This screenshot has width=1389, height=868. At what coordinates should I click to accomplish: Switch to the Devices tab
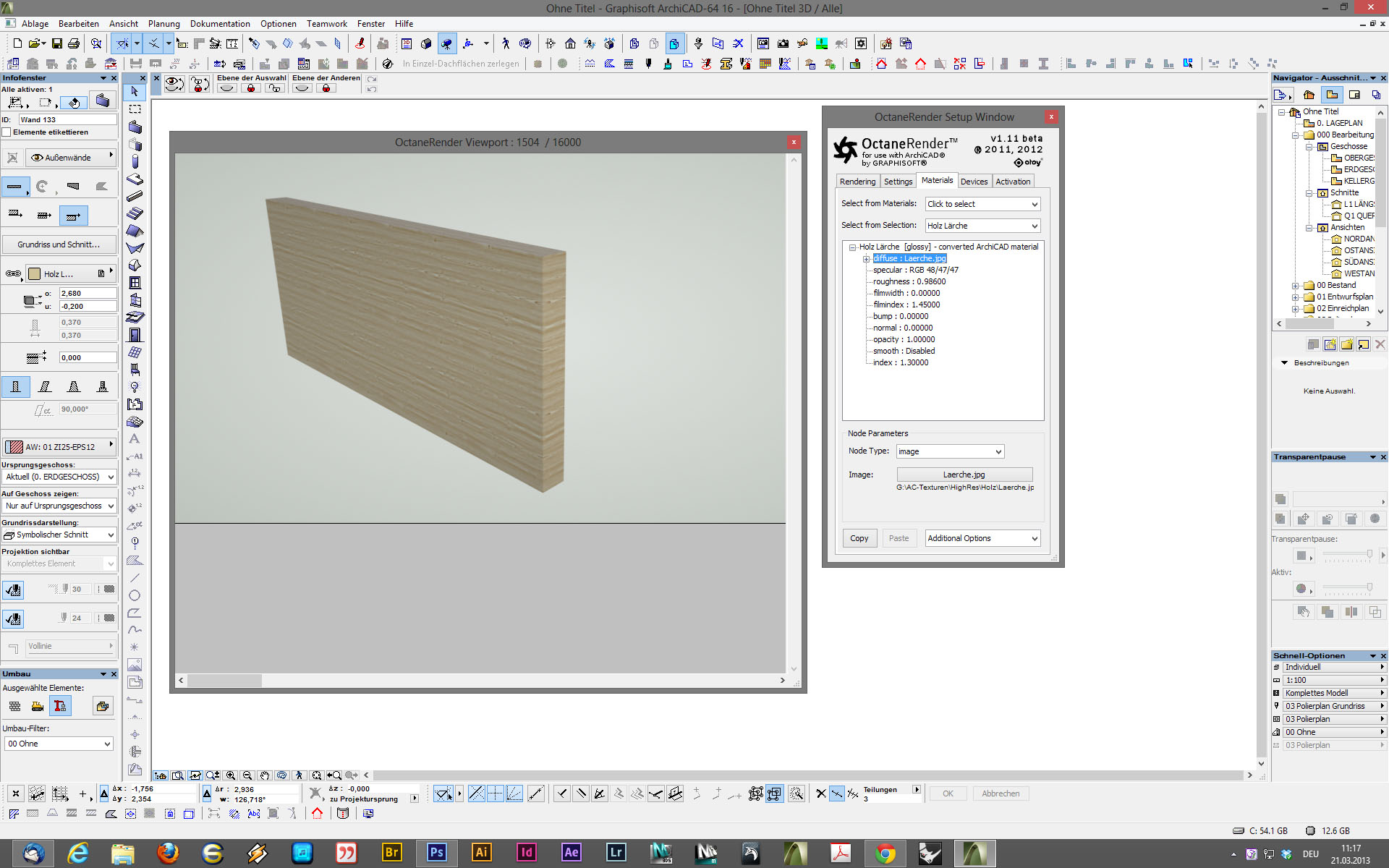[x=974, y=182]
